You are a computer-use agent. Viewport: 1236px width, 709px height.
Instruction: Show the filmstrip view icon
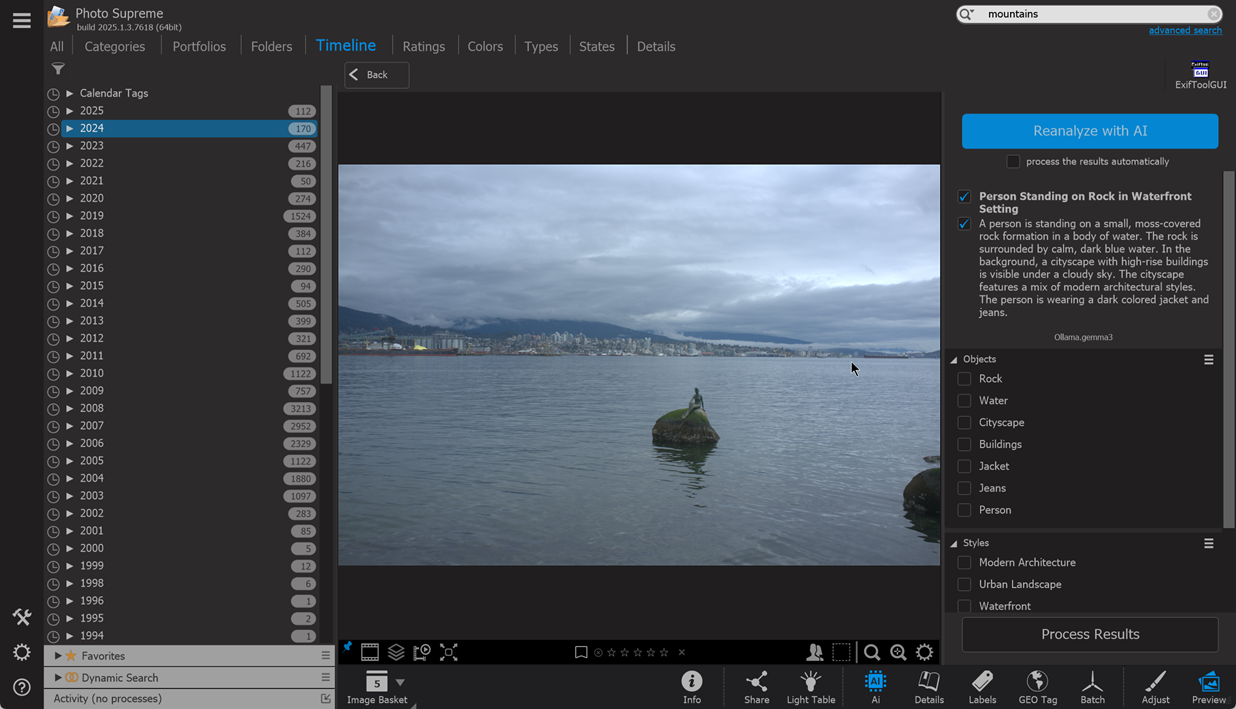pyautogui.click(x=370, y=652)
